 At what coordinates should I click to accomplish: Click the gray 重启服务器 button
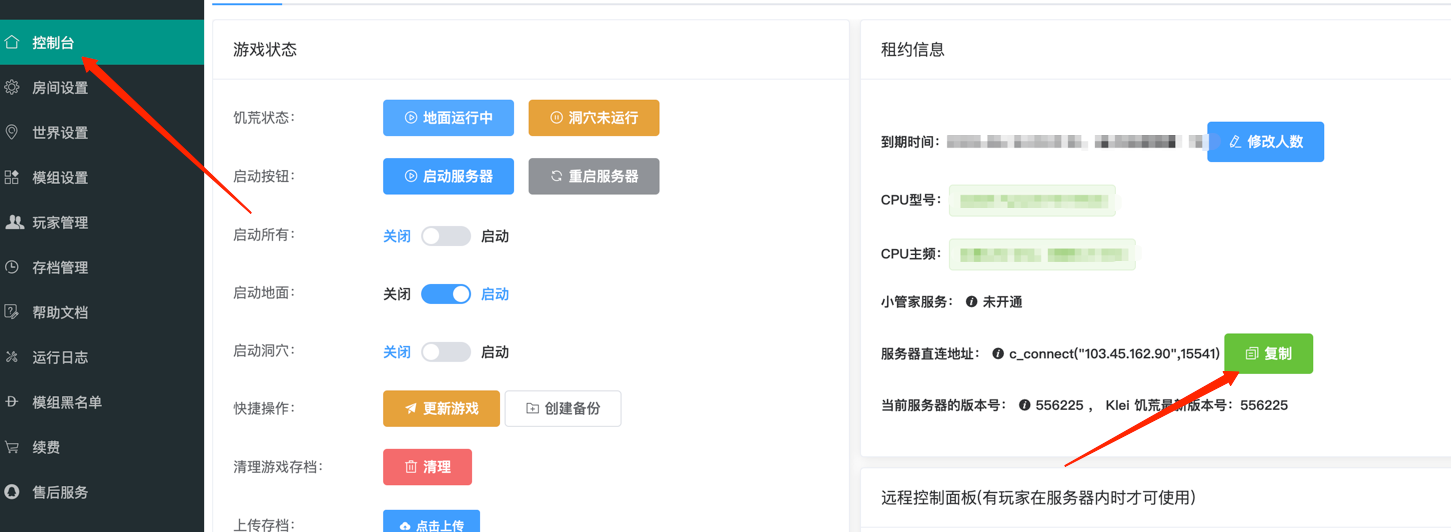[593, 176]
